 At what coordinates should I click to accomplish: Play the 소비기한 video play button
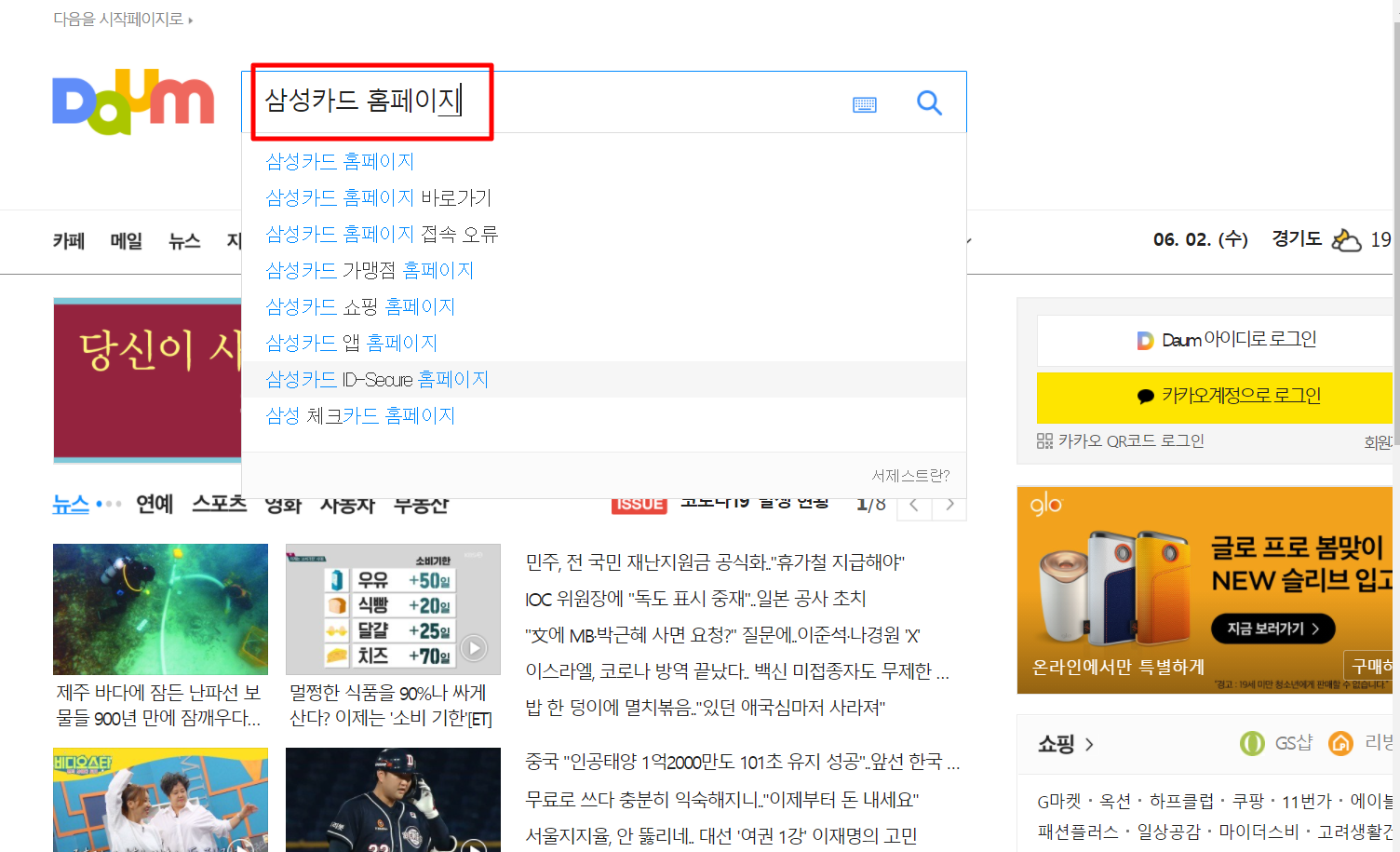474,647
